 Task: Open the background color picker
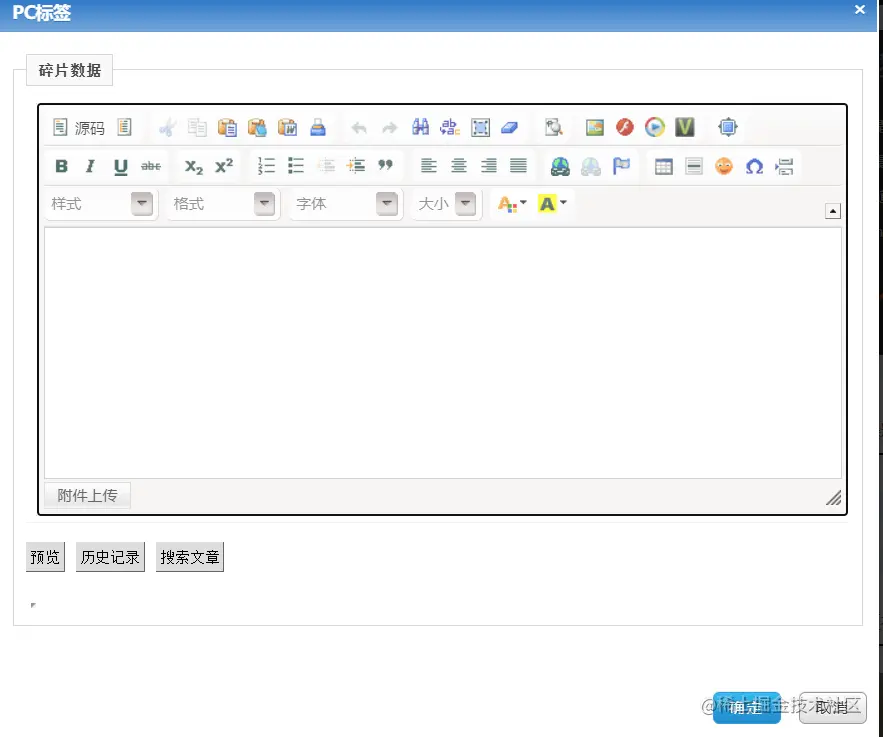coord(552,204)
